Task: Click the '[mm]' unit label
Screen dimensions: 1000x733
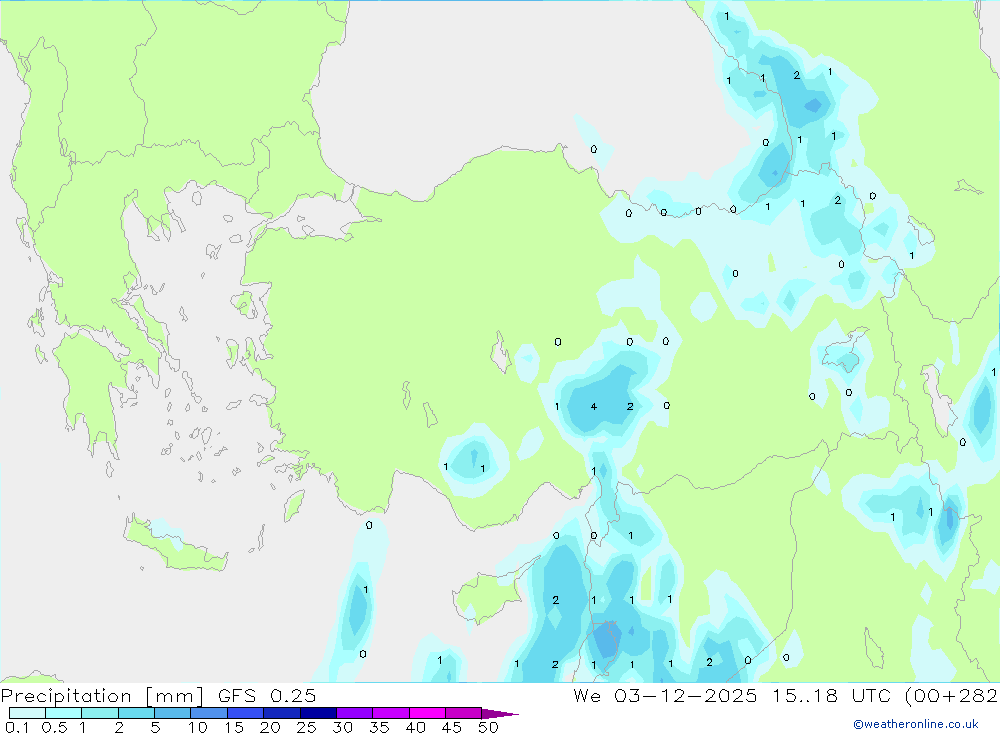Action: tap(175, 696)
